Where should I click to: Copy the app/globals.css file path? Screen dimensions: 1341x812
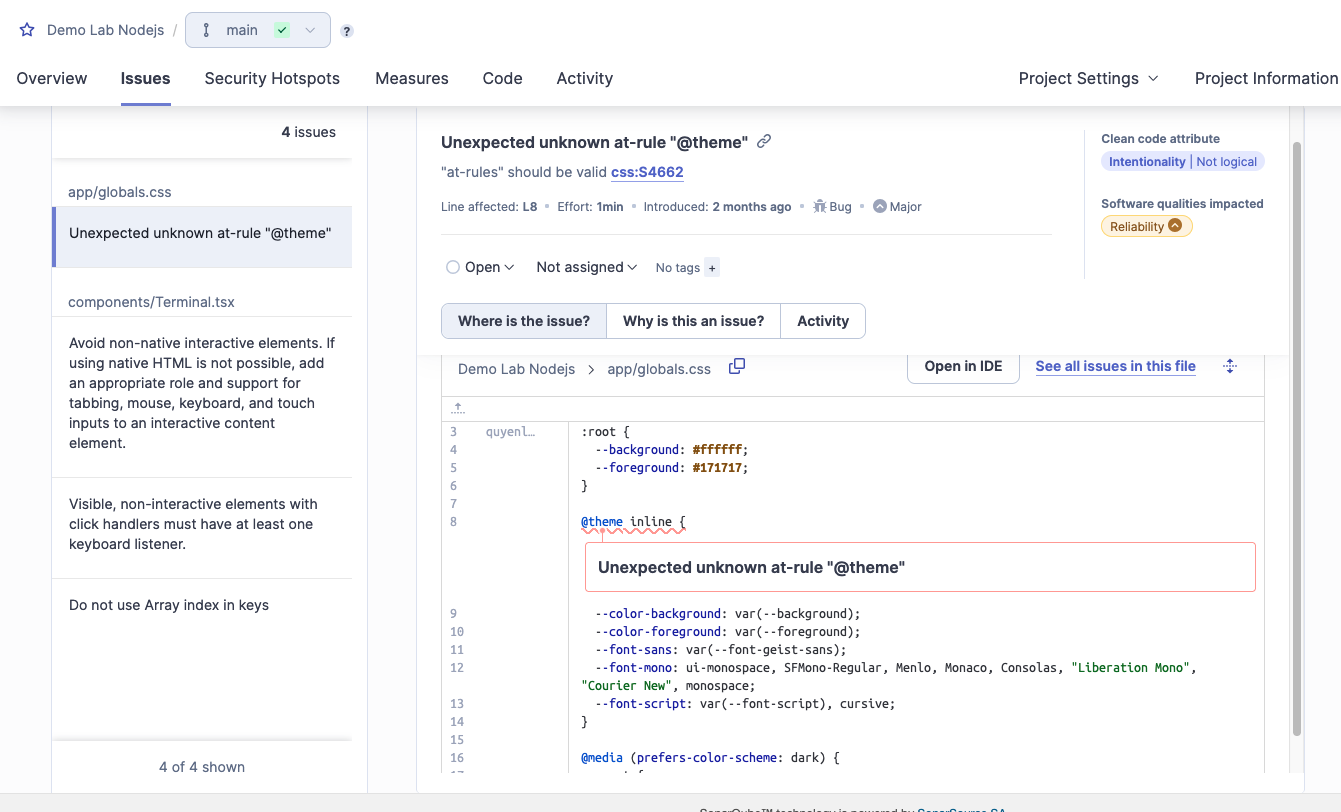pos(737,367)
